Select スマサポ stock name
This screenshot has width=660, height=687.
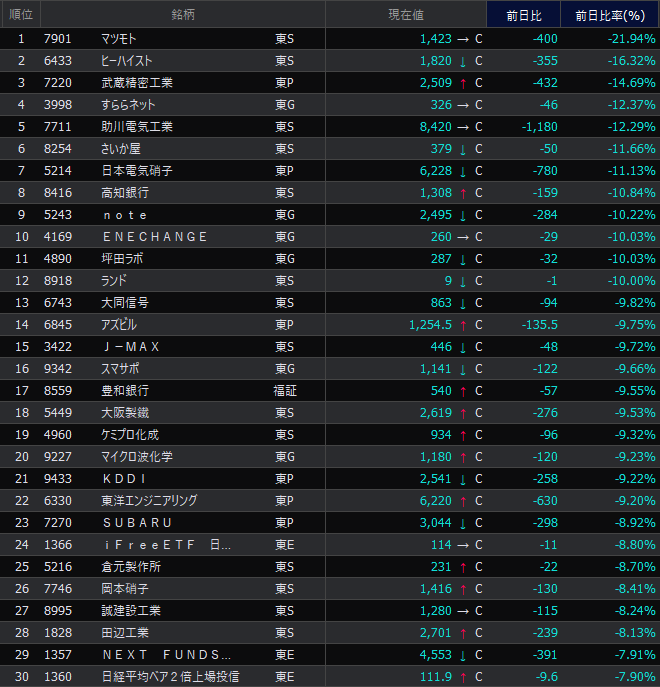120,368
